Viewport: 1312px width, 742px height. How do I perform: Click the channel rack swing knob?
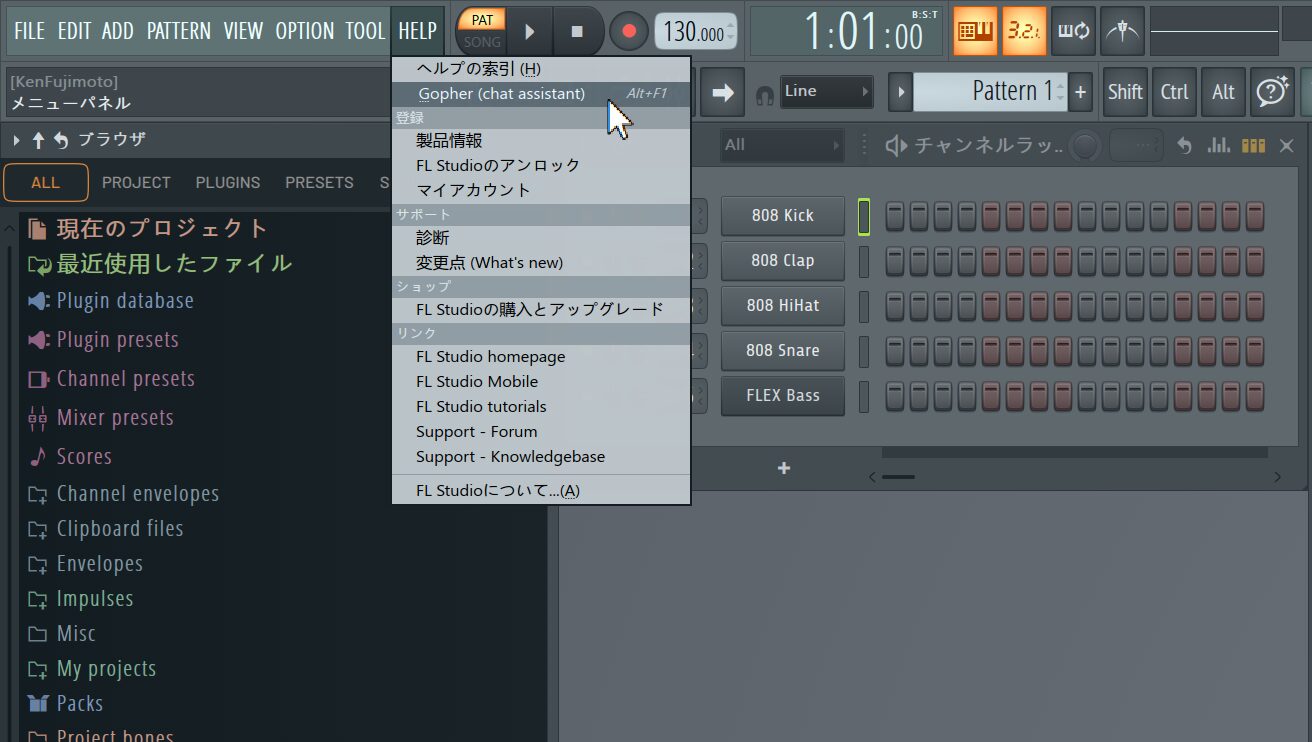(1083, 146)
